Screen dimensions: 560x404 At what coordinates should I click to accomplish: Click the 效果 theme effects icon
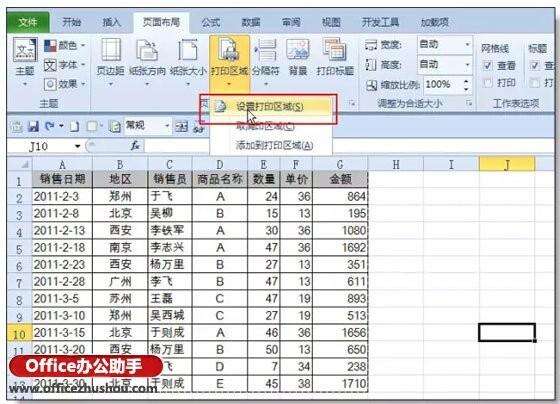point(50,84)
